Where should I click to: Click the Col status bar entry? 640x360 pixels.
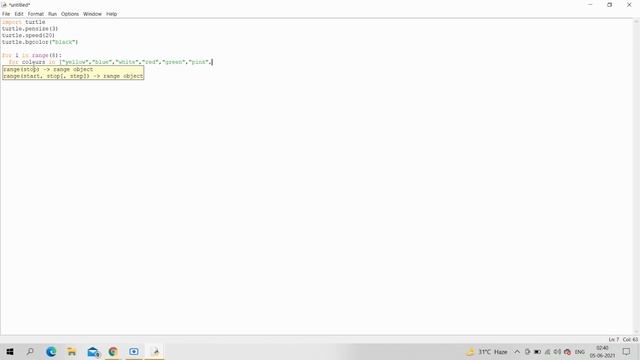click(x=630, y=339)
